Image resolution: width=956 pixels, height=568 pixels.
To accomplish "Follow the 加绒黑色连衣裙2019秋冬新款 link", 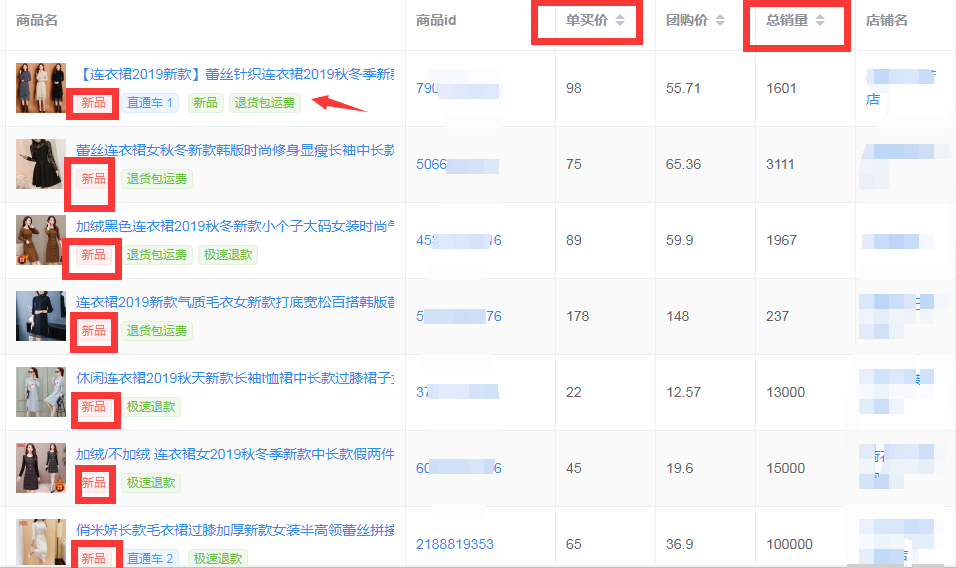I will click(234, 226).
